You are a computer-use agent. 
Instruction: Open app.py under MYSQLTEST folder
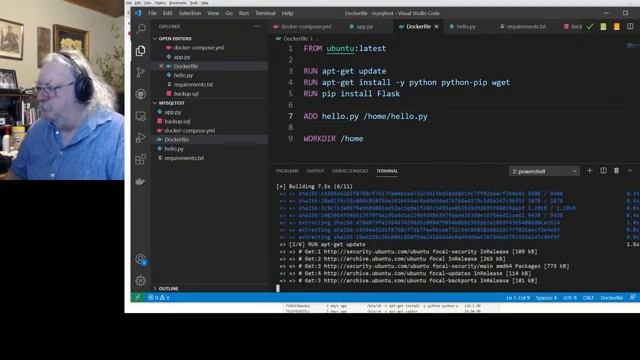click(173, 112)
